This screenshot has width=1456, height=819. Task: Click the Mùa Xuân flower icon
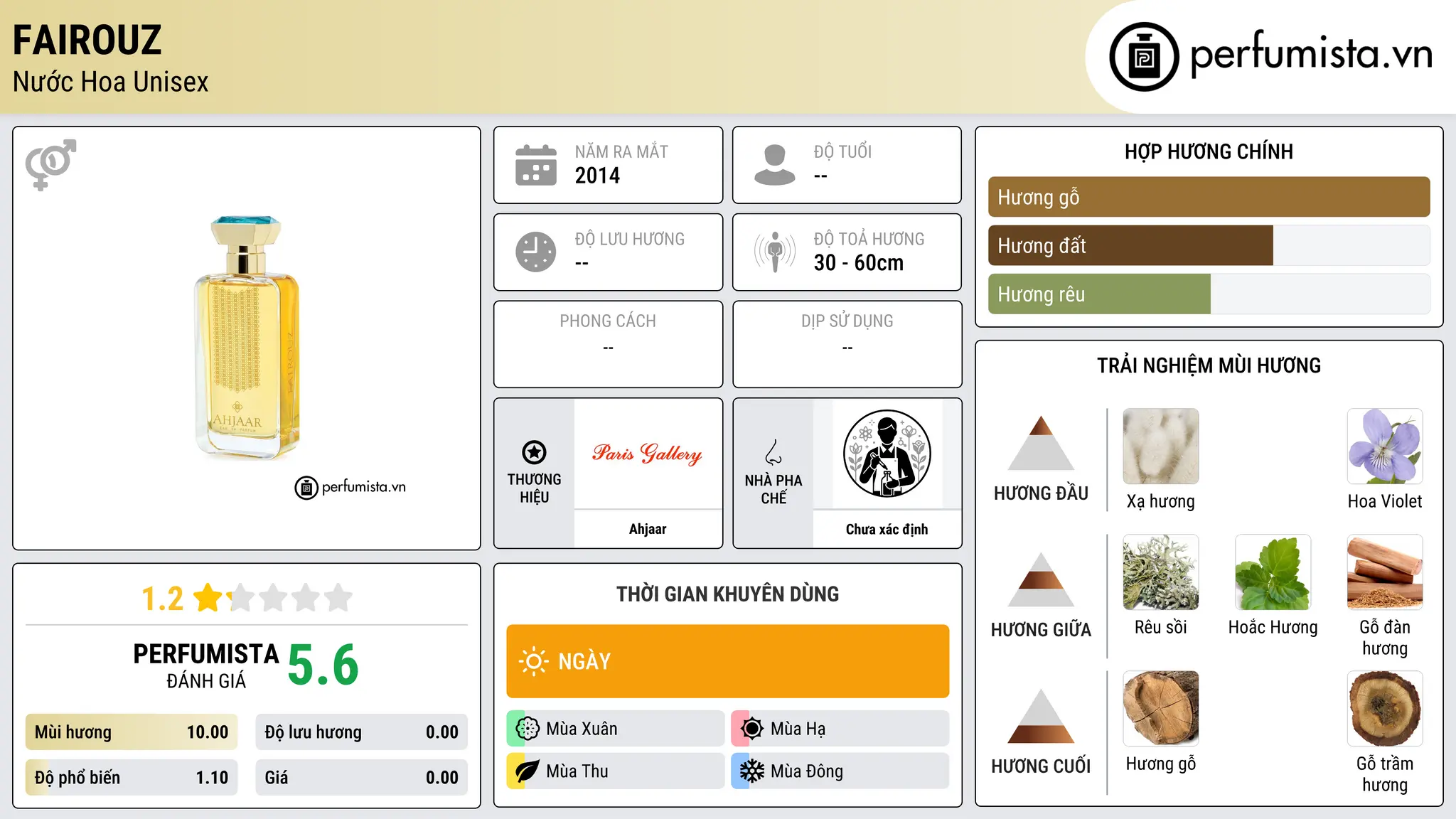pos(528,729)
